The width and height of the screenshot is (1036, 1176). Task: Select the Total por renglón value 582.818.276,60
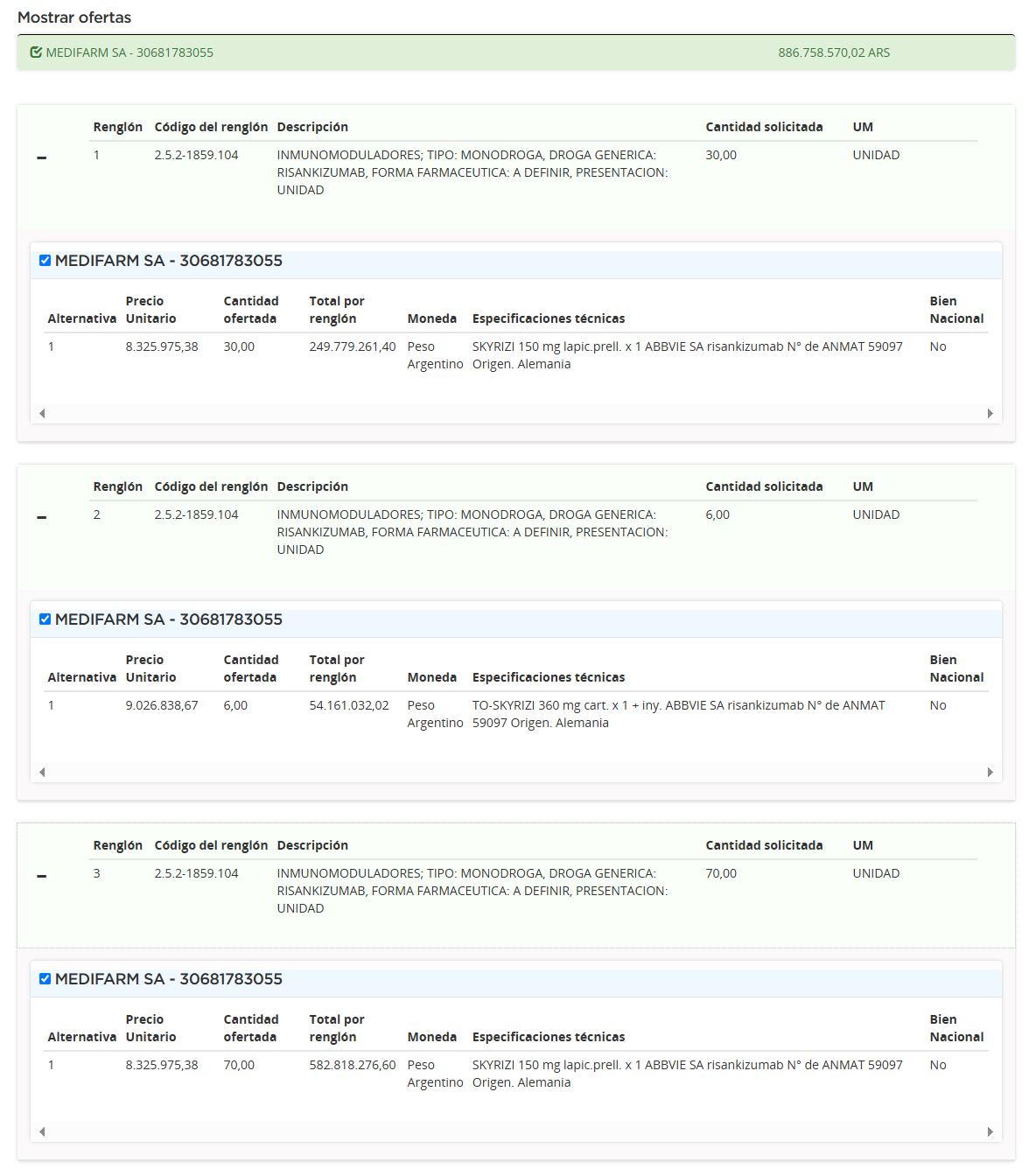[353, 1065]
